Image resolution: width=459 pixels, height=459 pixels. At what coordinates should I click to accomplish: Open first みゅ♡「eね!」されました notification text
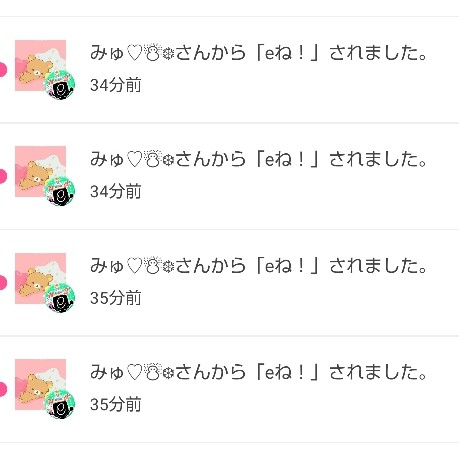tap(259, 53)
